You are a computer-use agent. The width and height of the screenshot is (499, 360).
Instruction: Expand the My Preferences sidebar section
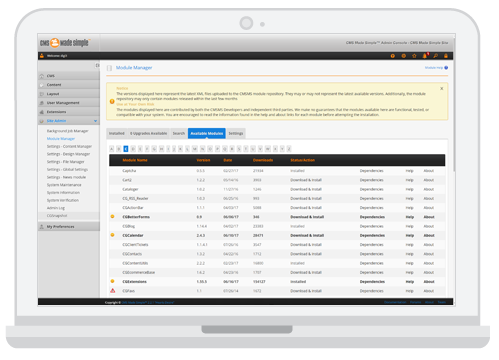point(69,227)
